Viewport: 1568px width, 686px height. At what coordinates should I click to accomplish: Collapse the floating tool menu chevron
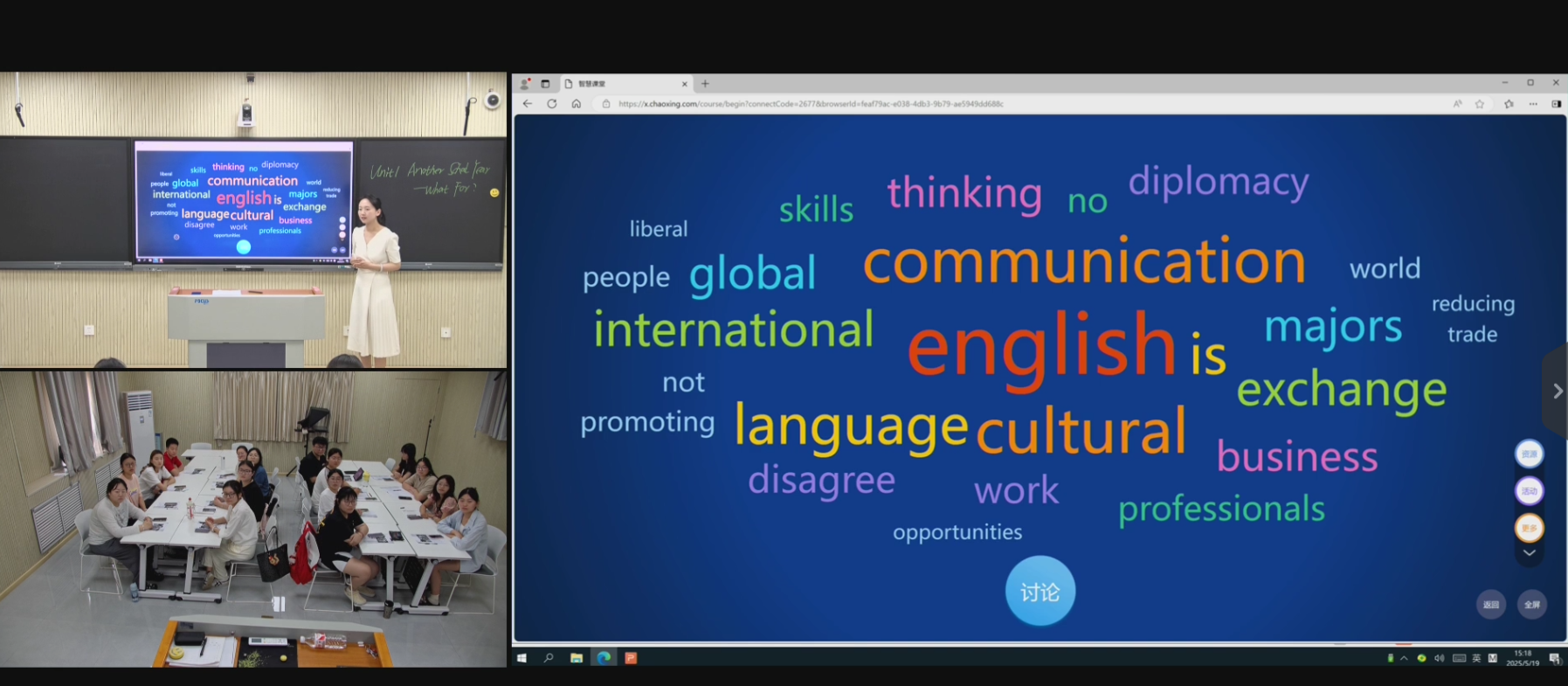1529,553
